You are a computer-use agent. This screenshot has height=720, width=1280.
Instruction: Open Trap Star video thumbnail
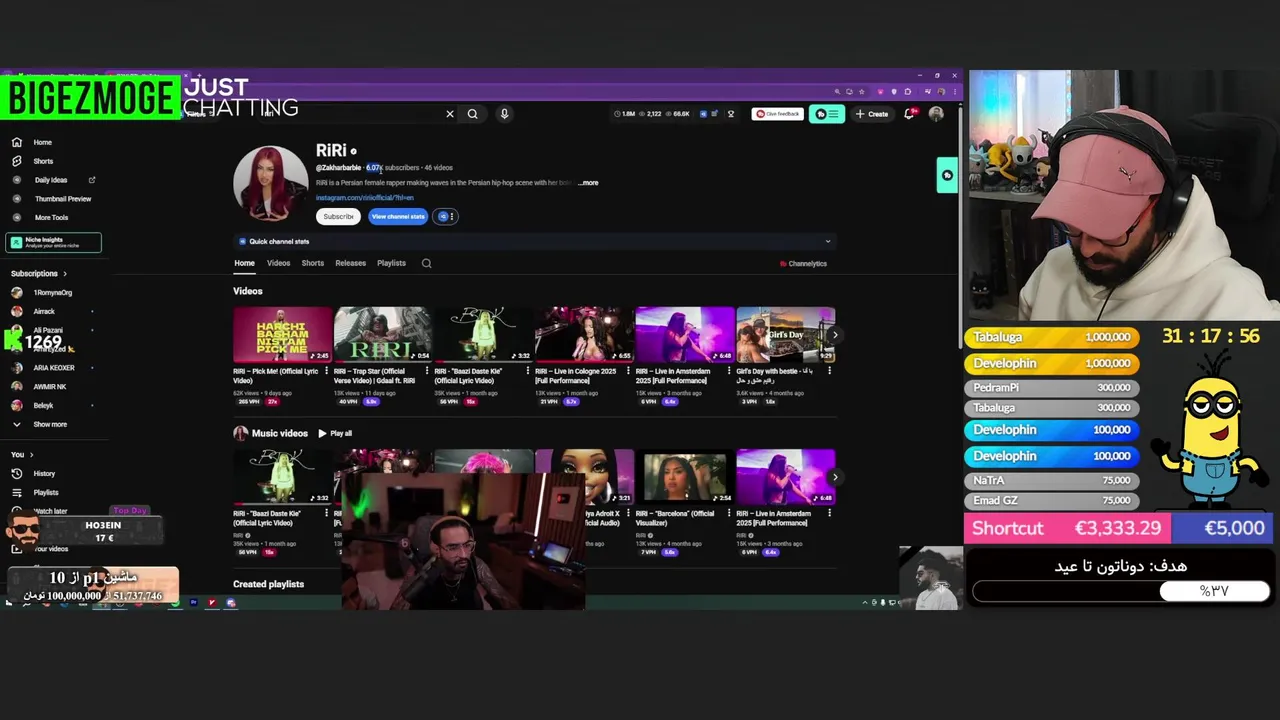tap(383, 334)
